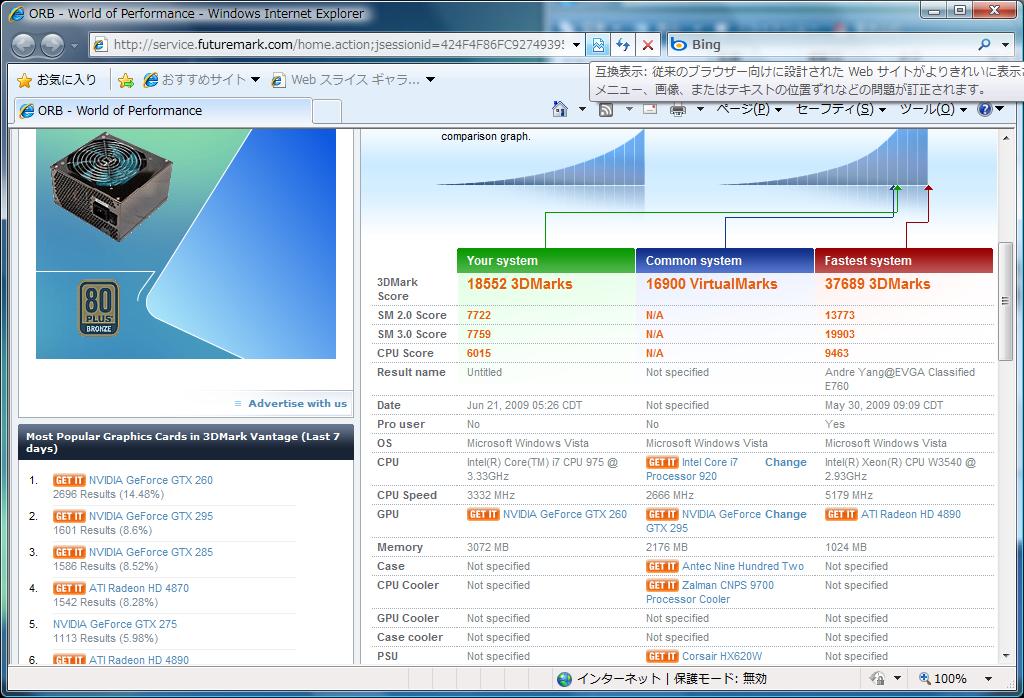The image size is (1024, 698).
Task: Click the 16900 VirtualMarks score
Action: pyautogui.click(x=711, y=284)
